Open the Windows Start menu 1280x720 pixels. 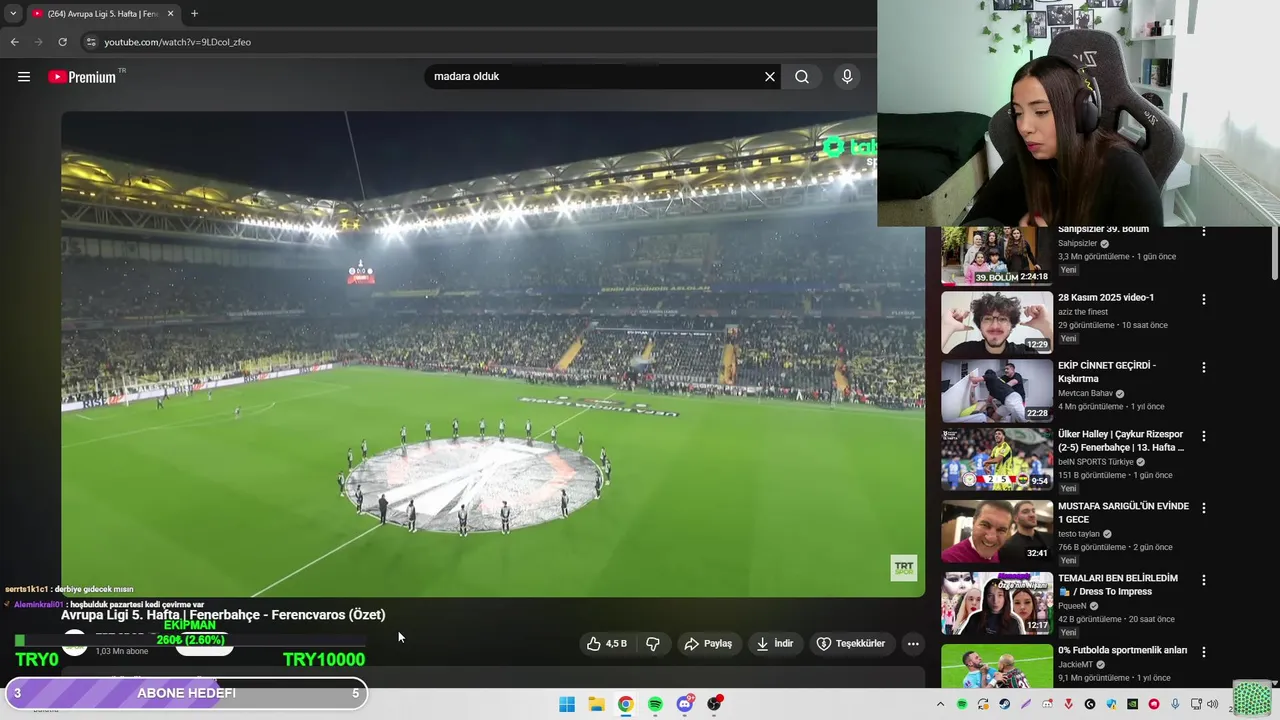coord(567,704)
